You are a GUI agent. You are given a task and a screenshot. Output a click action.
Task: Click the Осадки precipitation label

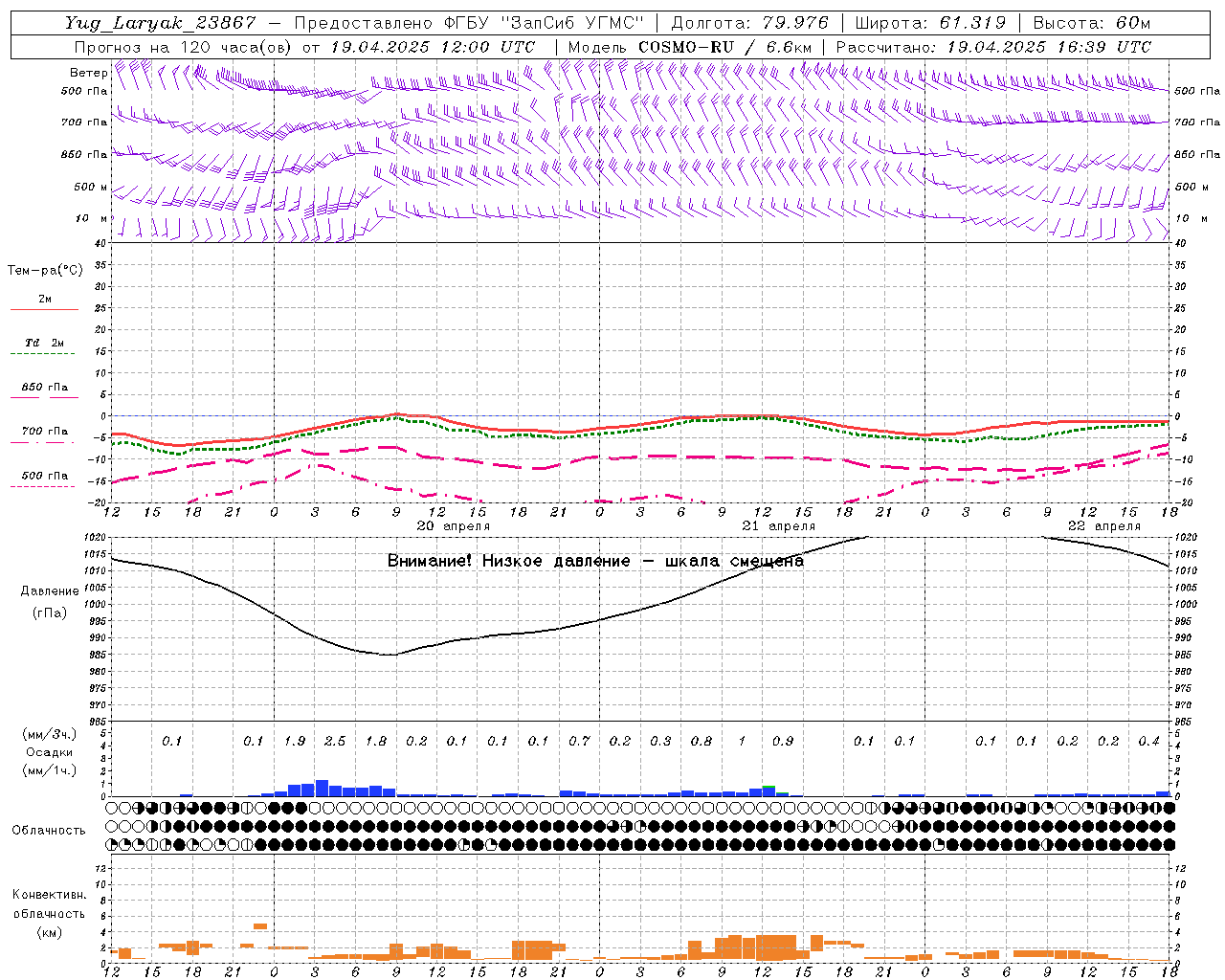point(49,752)
